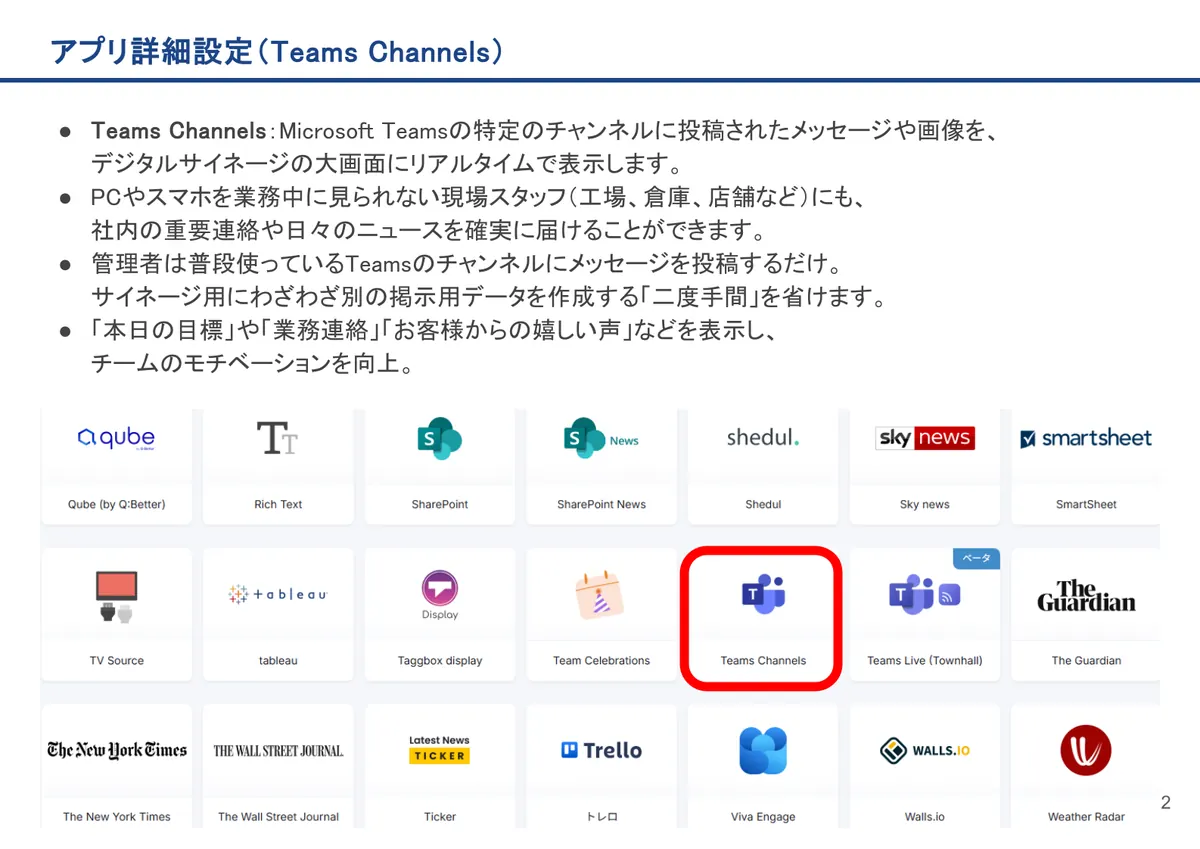Screen dimensions: 1200x849
Task: Click the slide title 'アプリ詳細設定(Teams Channels)'
Action: [276, 51]
